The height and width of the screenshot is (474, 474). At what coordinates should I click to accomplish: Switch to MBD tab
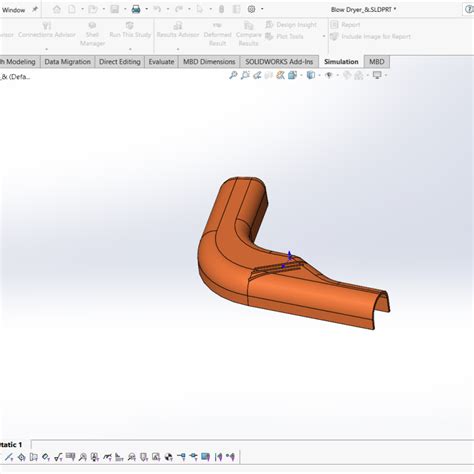click(377, 62)
